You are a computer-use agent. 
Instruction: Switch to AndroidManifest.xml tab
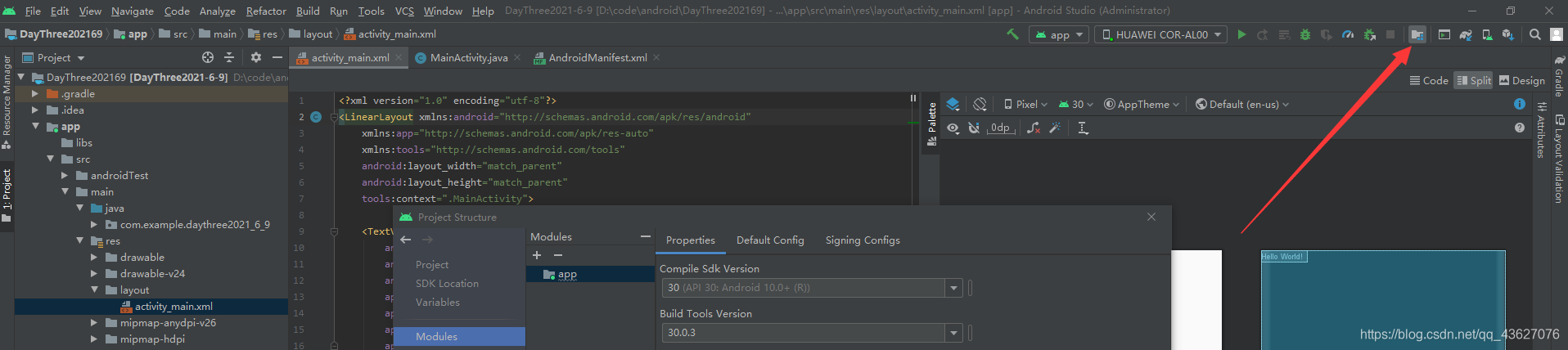597,57
